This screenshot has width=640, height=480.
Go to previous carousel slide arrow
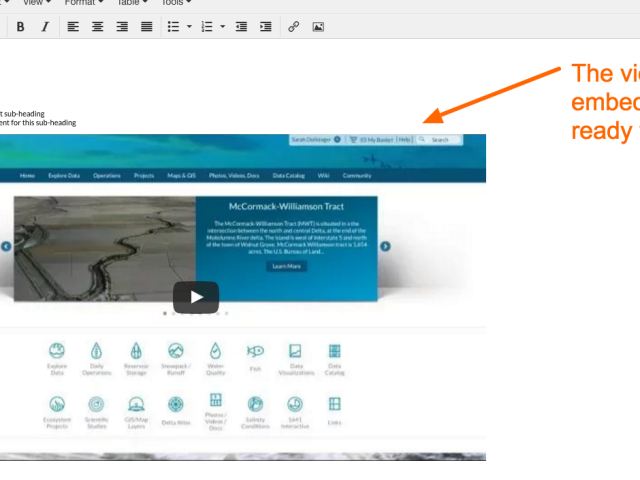point(6,247)
